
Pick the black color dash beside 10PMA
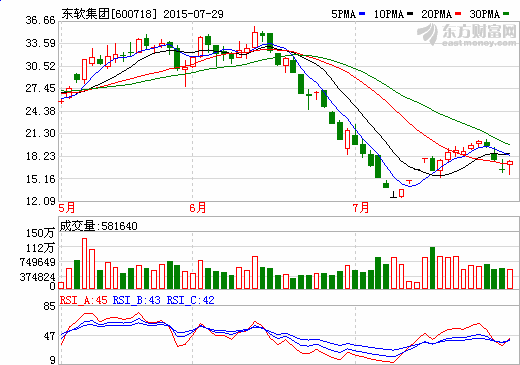click(x=410, y=14)
